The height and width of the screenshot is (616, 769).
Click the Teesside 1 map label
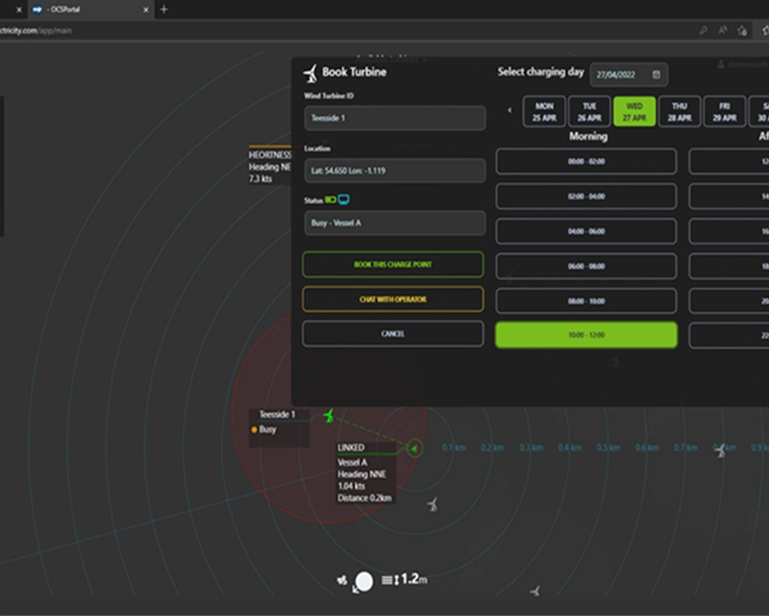point(277,414)
